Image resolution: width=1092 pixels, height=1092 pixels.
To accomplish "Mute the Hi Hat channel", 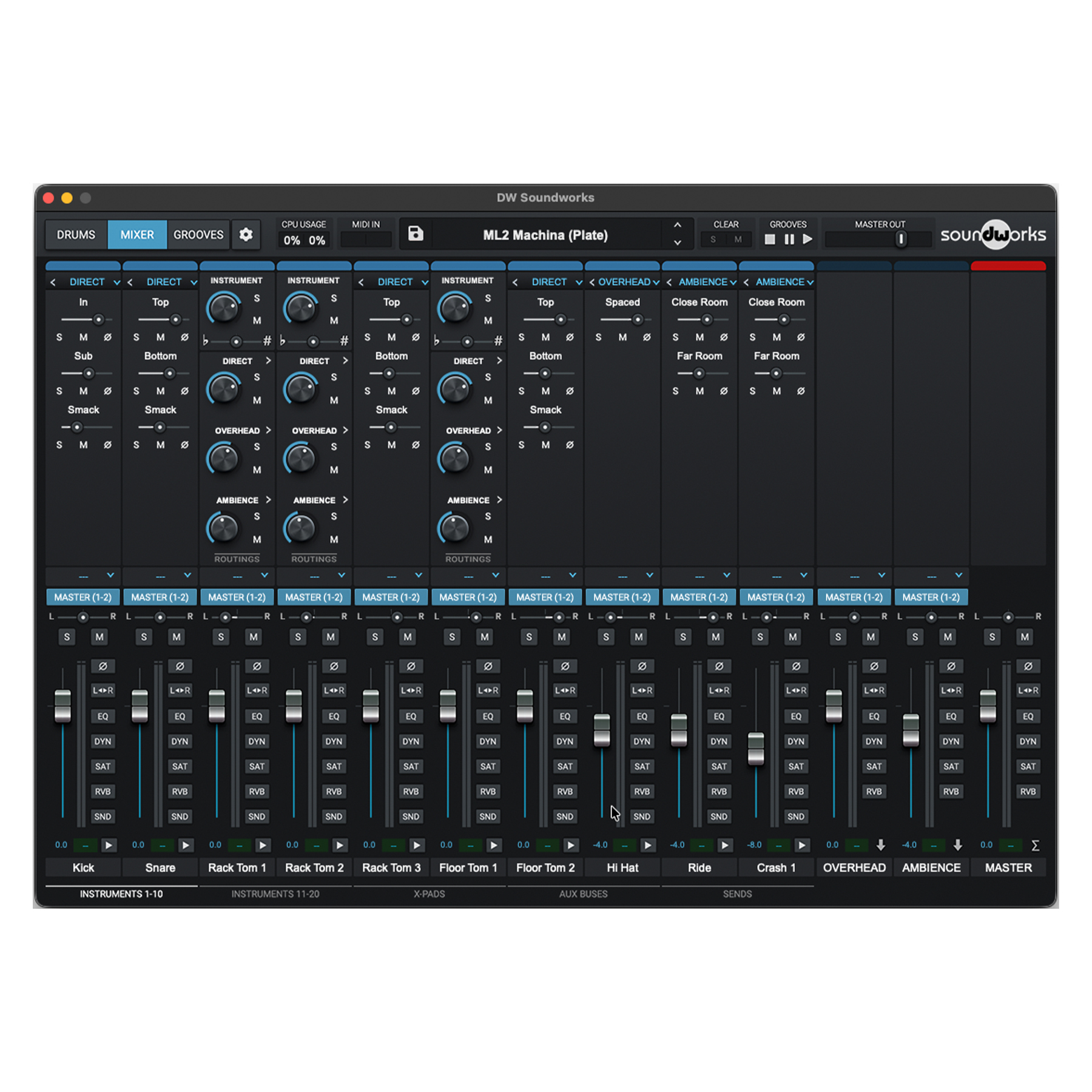I will click(x=638, y=637).
